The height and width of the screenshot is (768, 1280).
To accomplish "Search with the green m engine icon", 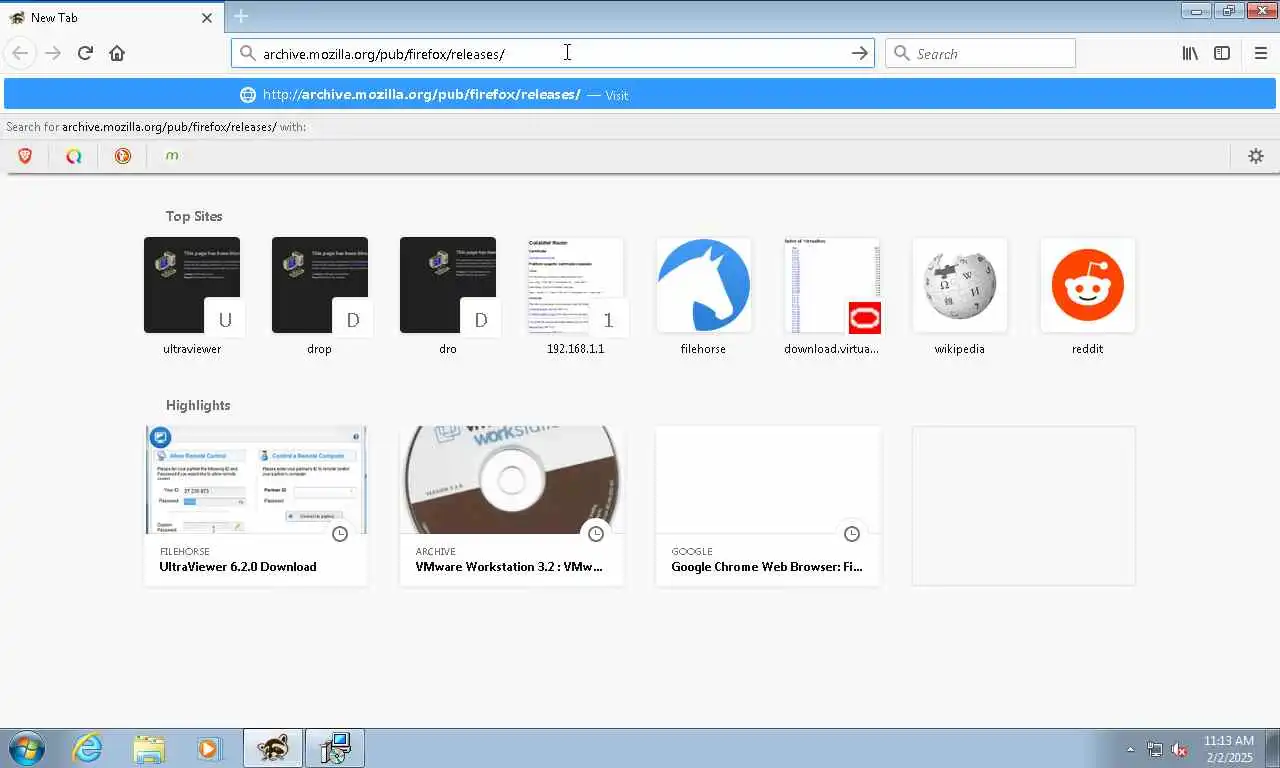I will click(172, 156).
